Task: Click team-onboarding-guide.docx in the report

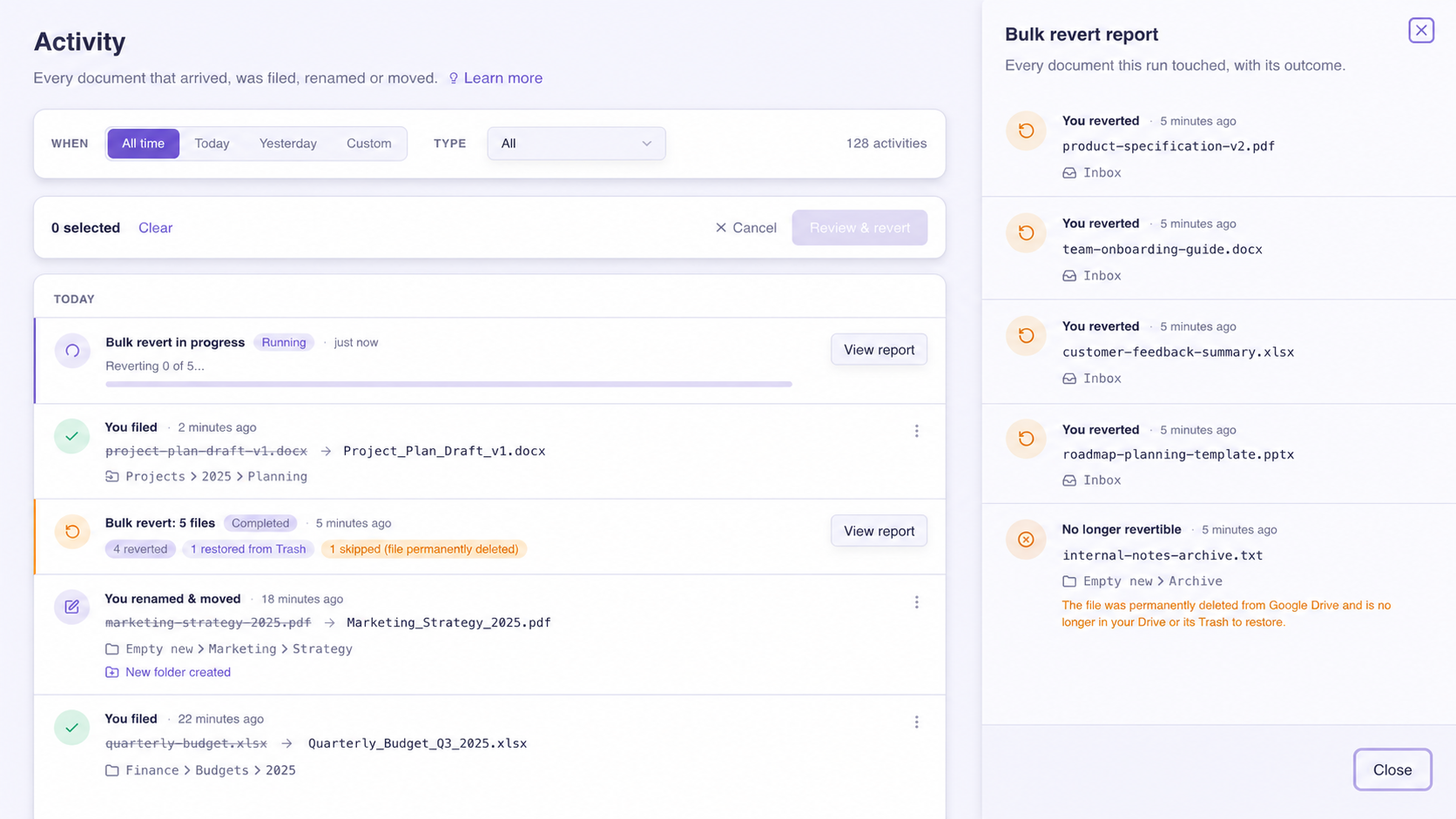Action: (x=1163, y=249)
